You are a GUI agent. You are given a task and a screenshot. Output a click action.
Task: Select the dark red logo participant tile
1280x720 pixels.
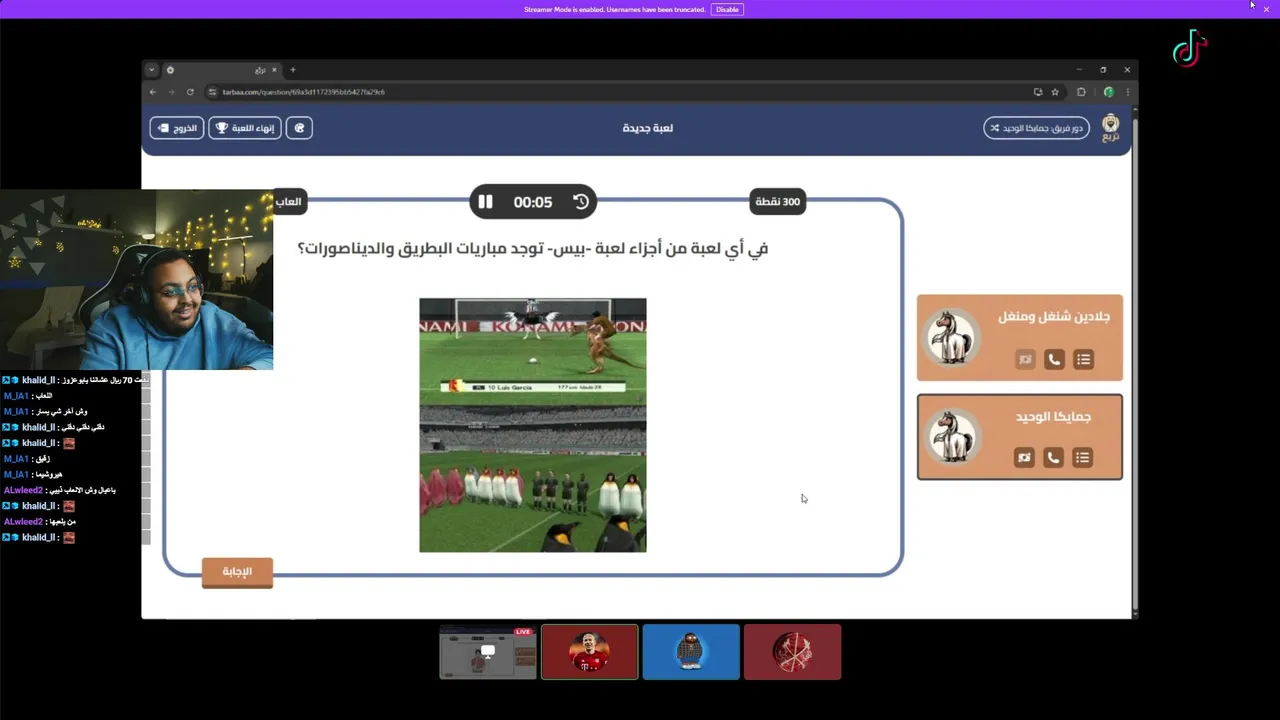tap(792, 652)
